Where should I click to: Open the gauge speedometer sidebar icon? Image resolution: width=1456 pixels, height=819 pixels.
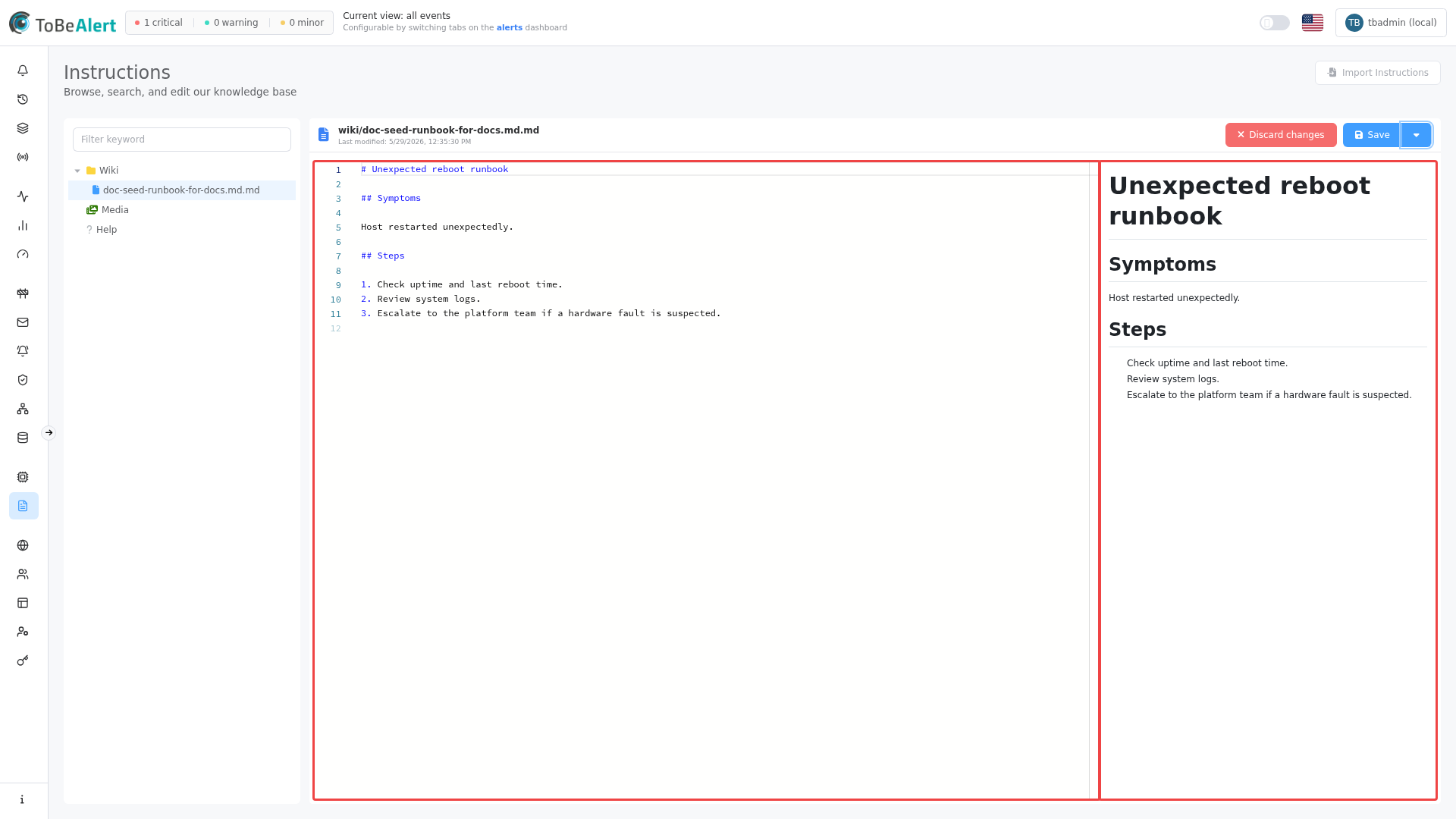(x=23, y=254)
